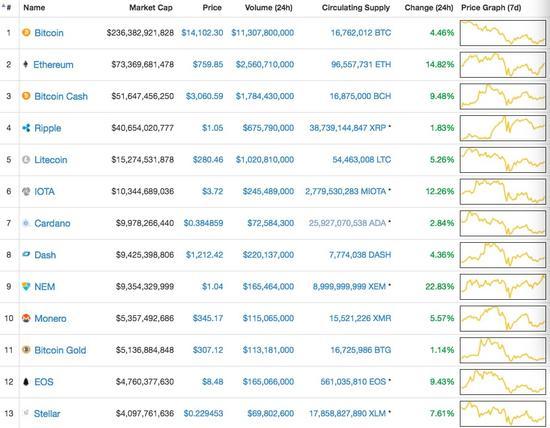The width and height of the screenshot is (550, 428).
Task: Click the Ethereum diamond logo icon
Action: point(26,64)
